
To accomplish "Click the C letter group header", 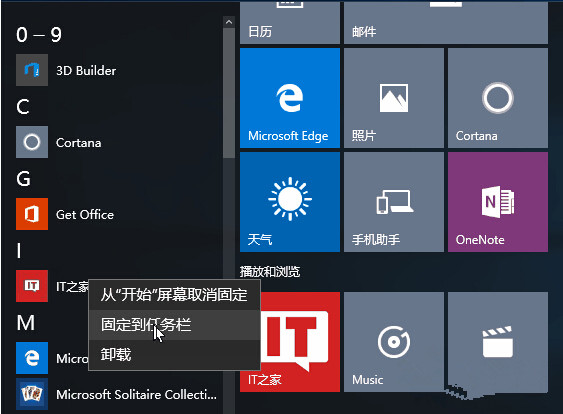I will (x=23, y=107).
